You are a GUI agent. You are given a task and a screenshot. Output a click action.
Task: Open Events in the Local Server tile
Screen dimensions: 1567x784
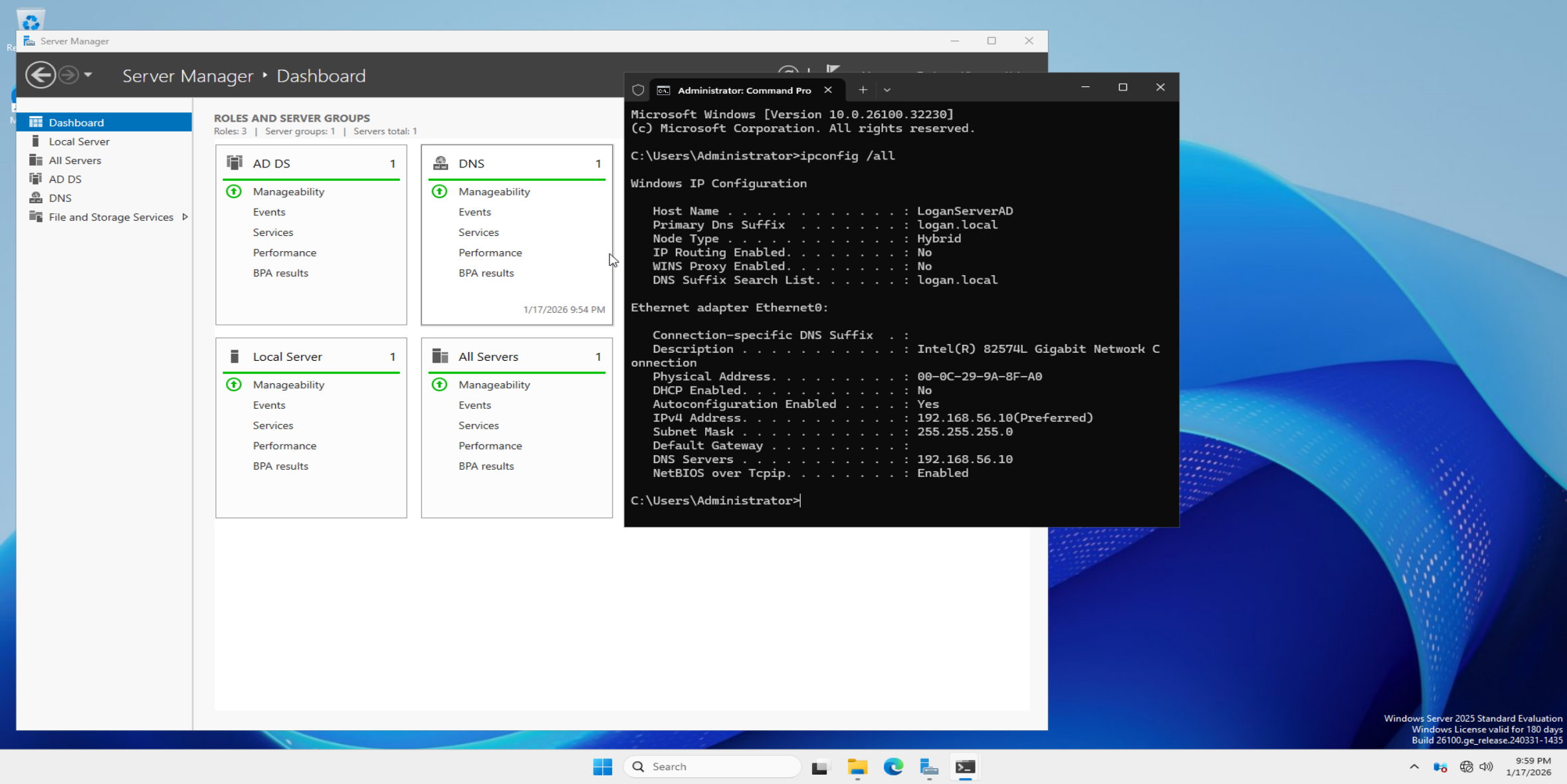click(268, 405)
